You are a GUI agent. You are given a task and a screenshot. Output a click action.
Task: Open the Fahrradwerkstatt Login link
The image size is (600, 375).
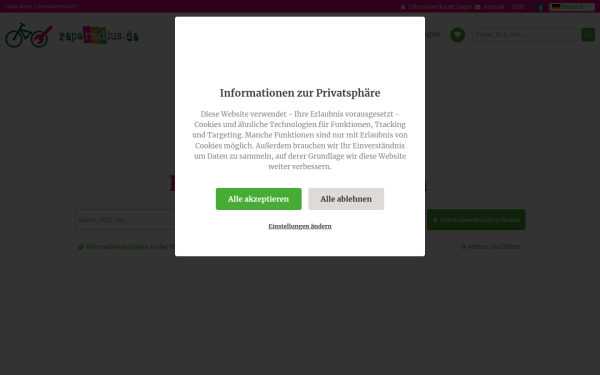(440, 7)
